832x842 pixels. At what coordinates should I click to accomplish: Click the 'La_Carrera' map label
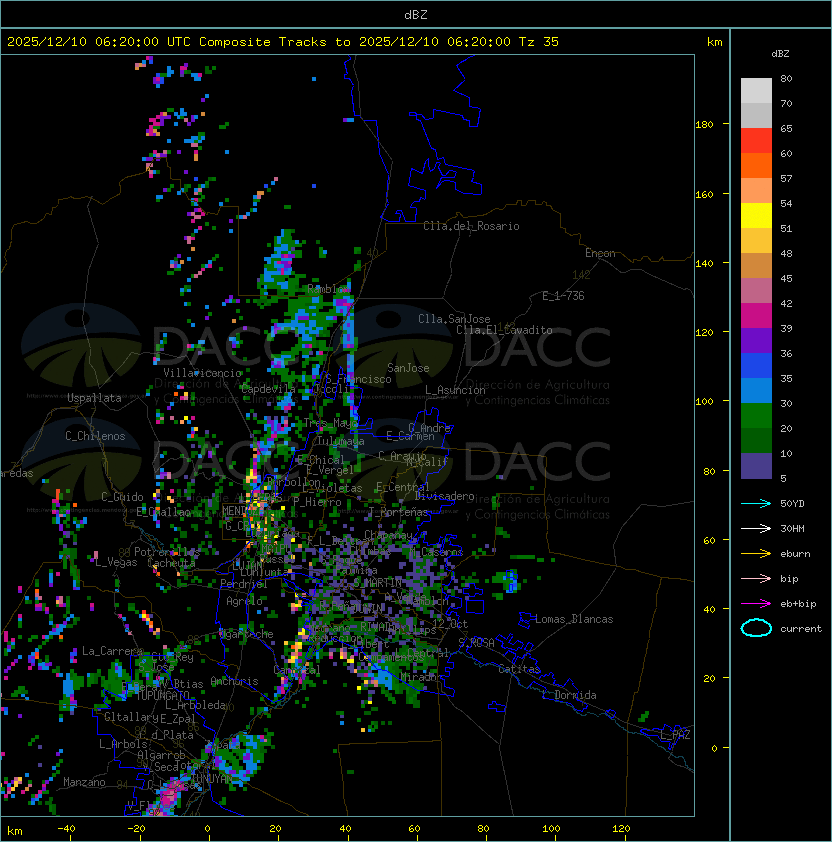pyautogui.click(x=112, y=651)
